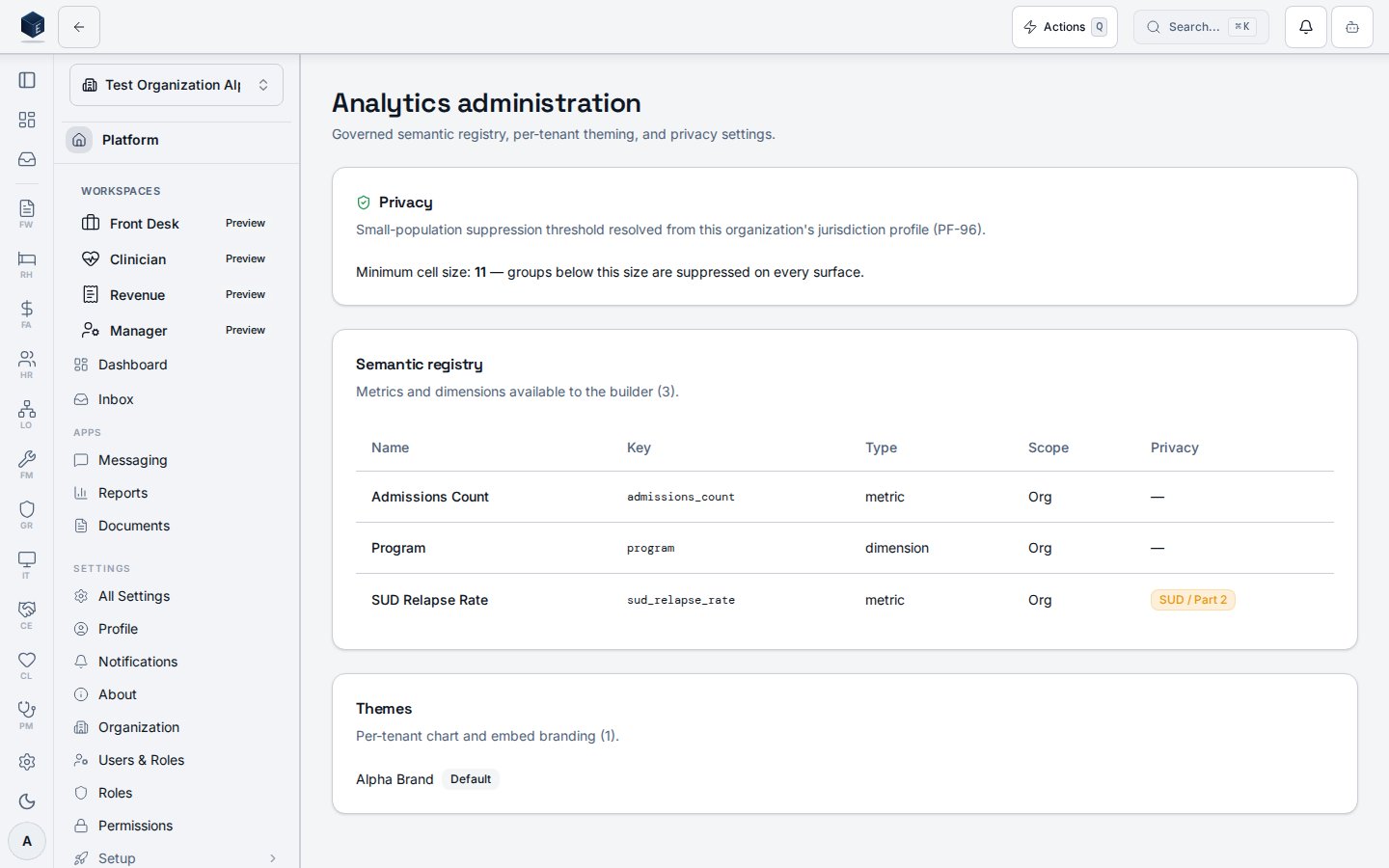Open Messaging app
Image resolution: width=1389 pixels, height=868 pixels.
pos(177,460)
